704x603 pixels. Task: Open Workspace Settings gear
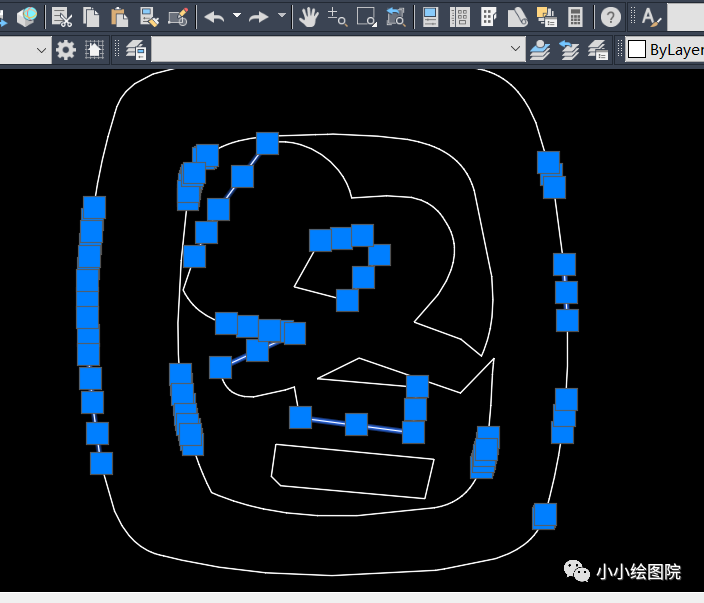pos(66,49)
